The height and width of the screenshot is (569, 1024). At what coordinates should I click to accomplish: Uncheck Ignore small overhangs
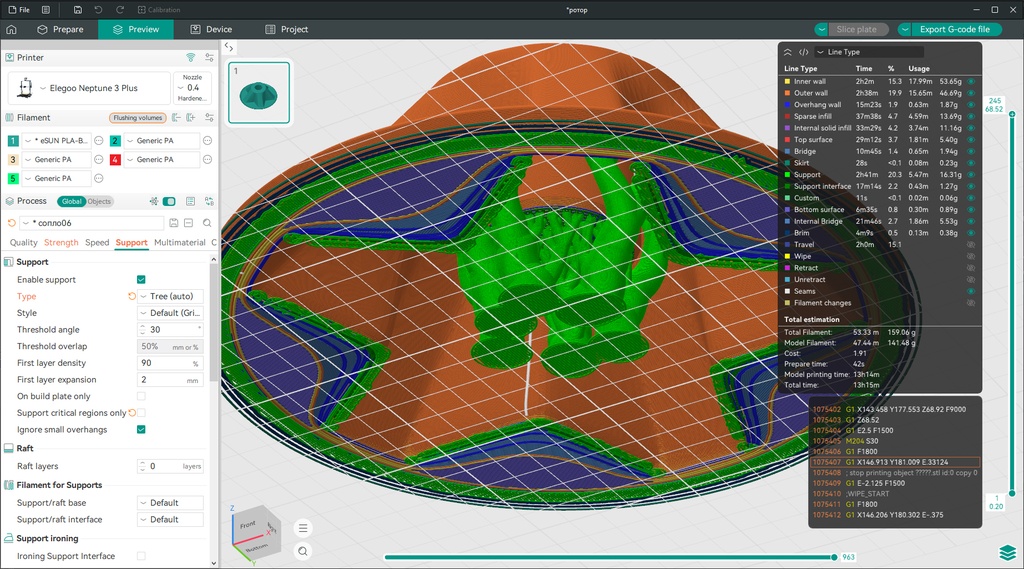point(141,429)
